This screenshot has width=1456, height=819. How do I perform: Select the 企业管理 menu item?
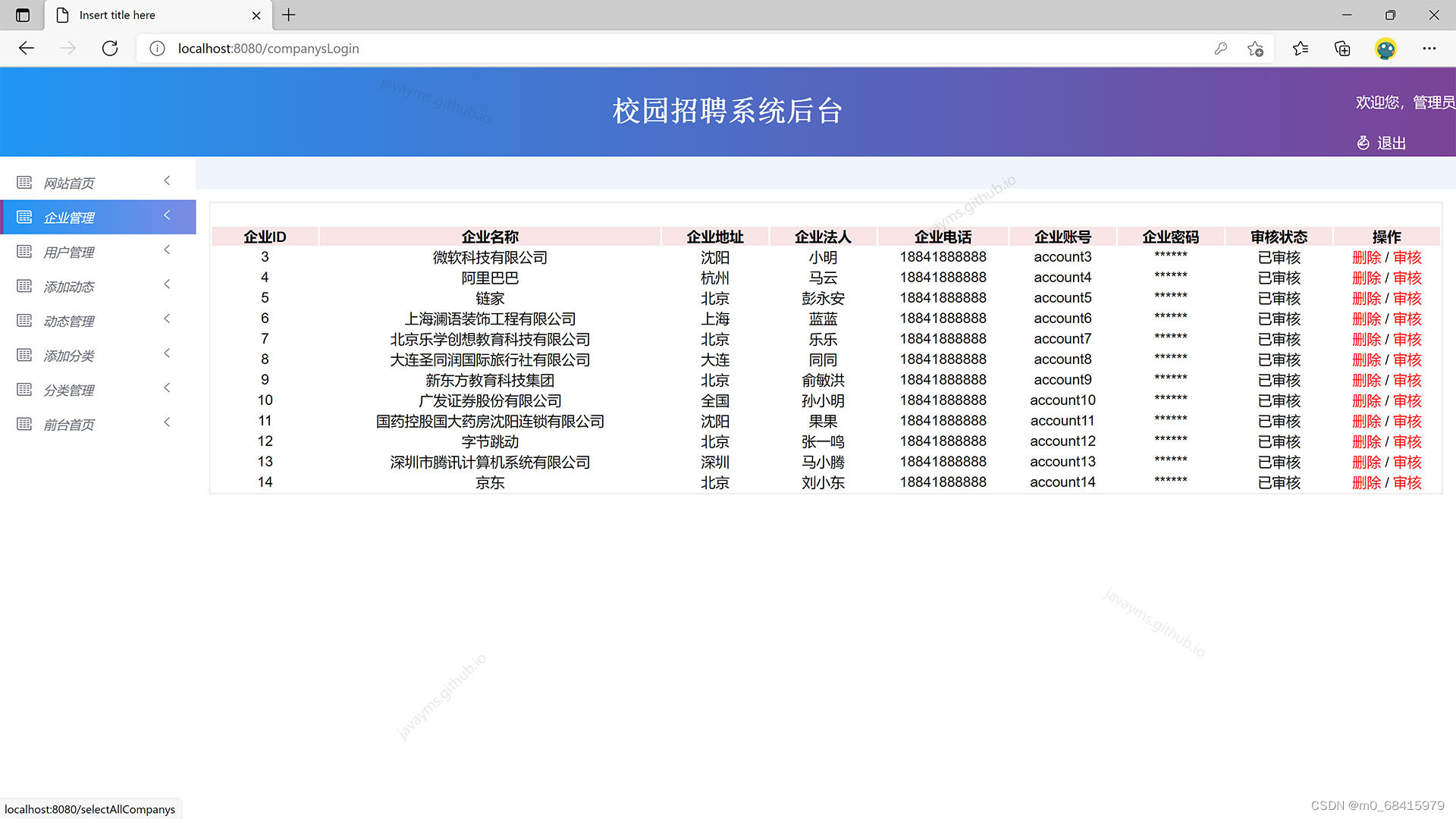(70, 217)
